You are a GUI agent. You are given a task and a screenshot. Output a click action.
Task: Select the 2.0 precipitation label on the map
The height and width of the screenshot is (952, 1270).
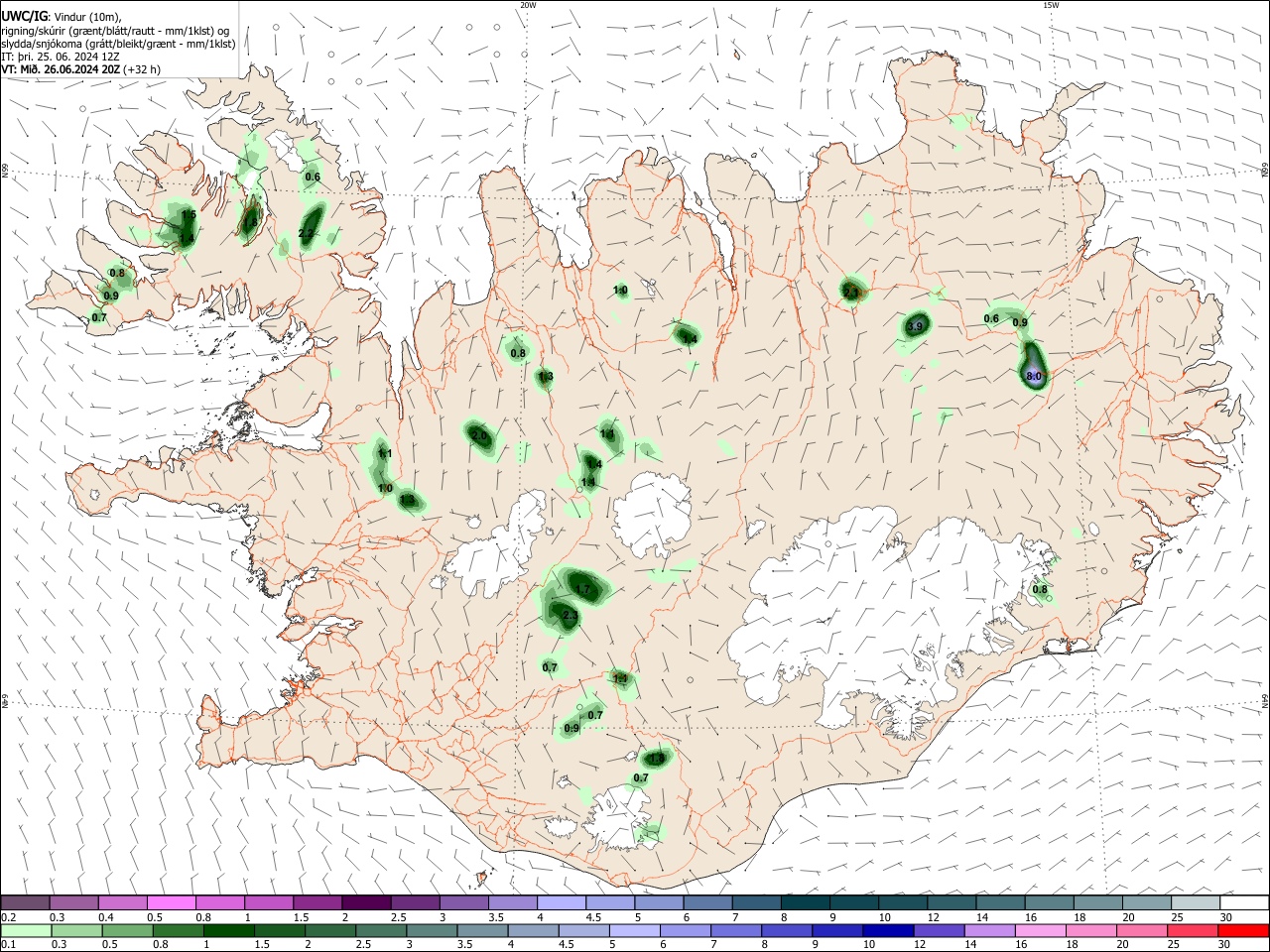point(479,436)
